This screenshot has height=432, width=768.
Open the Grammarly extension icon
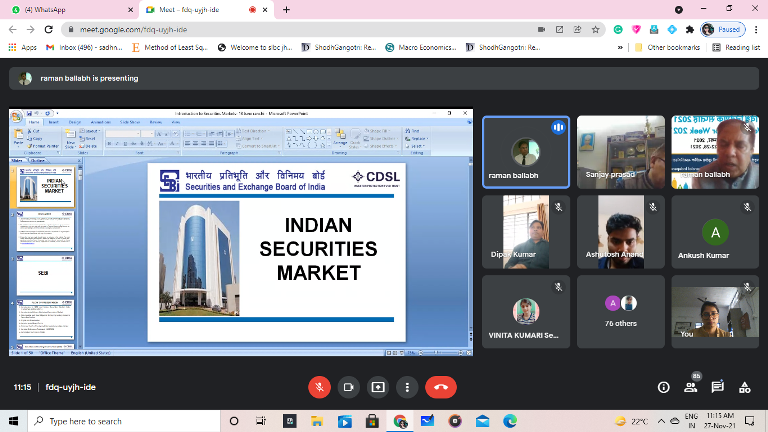click(x=618, y=29)
